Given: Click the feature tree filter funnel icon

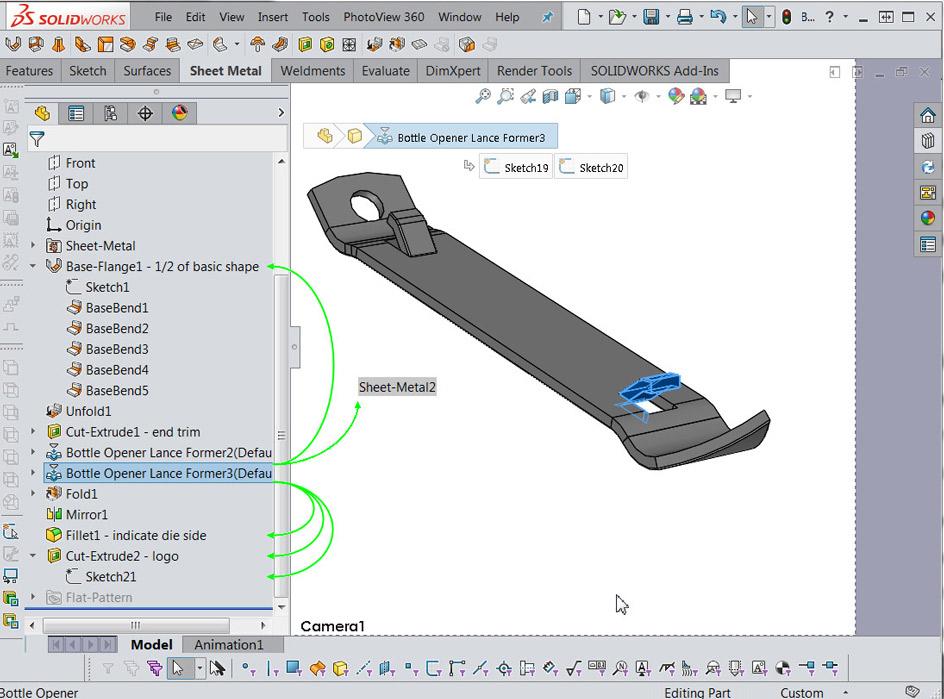Looking at the screenshot, I should tap(37, 139).
